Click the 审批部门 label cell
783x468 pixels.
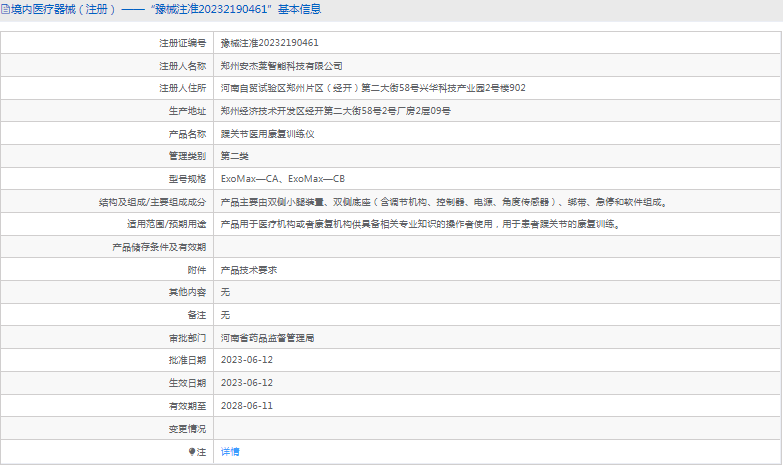coord(107,338)
